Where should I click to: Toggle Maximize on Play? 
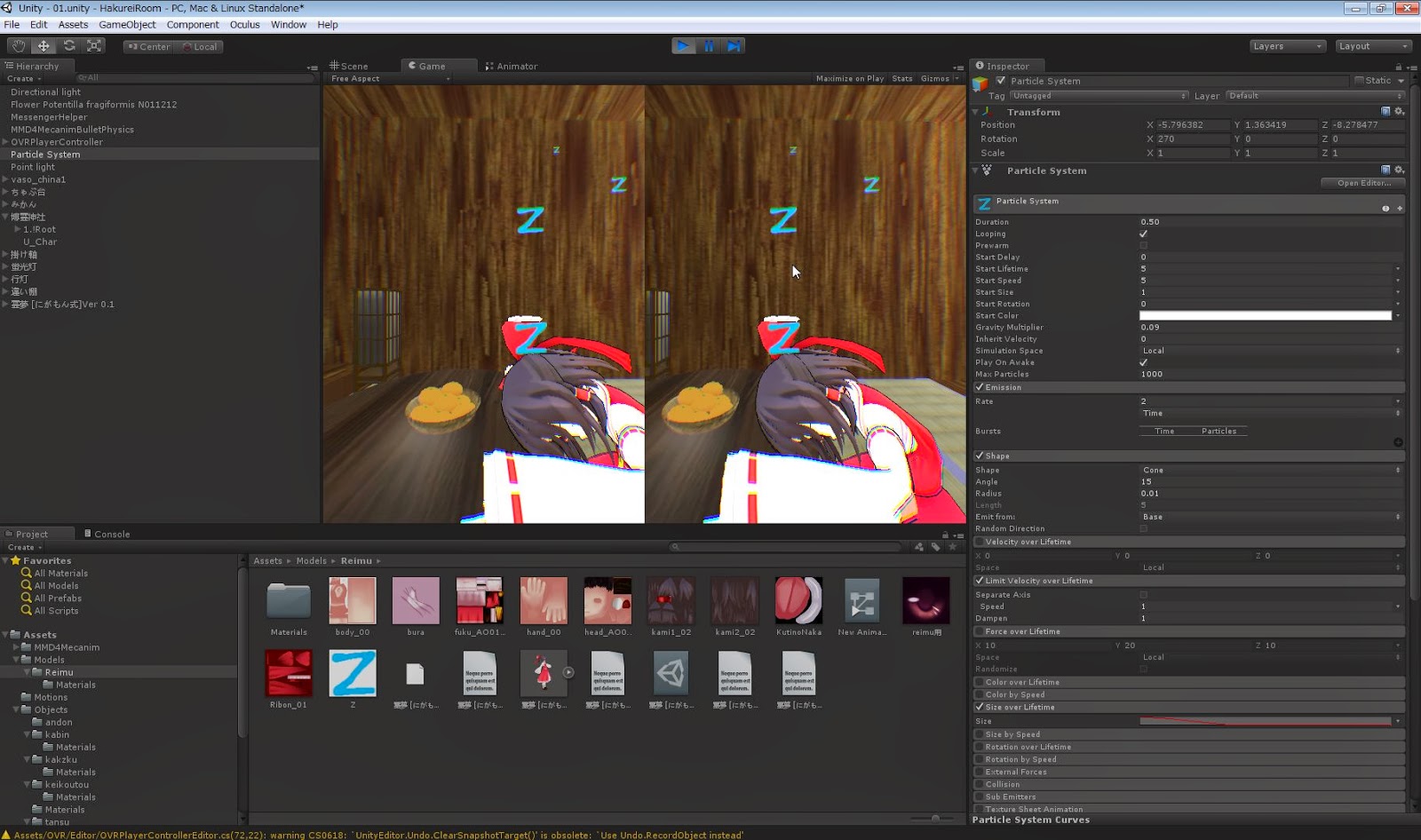(850, 79)
